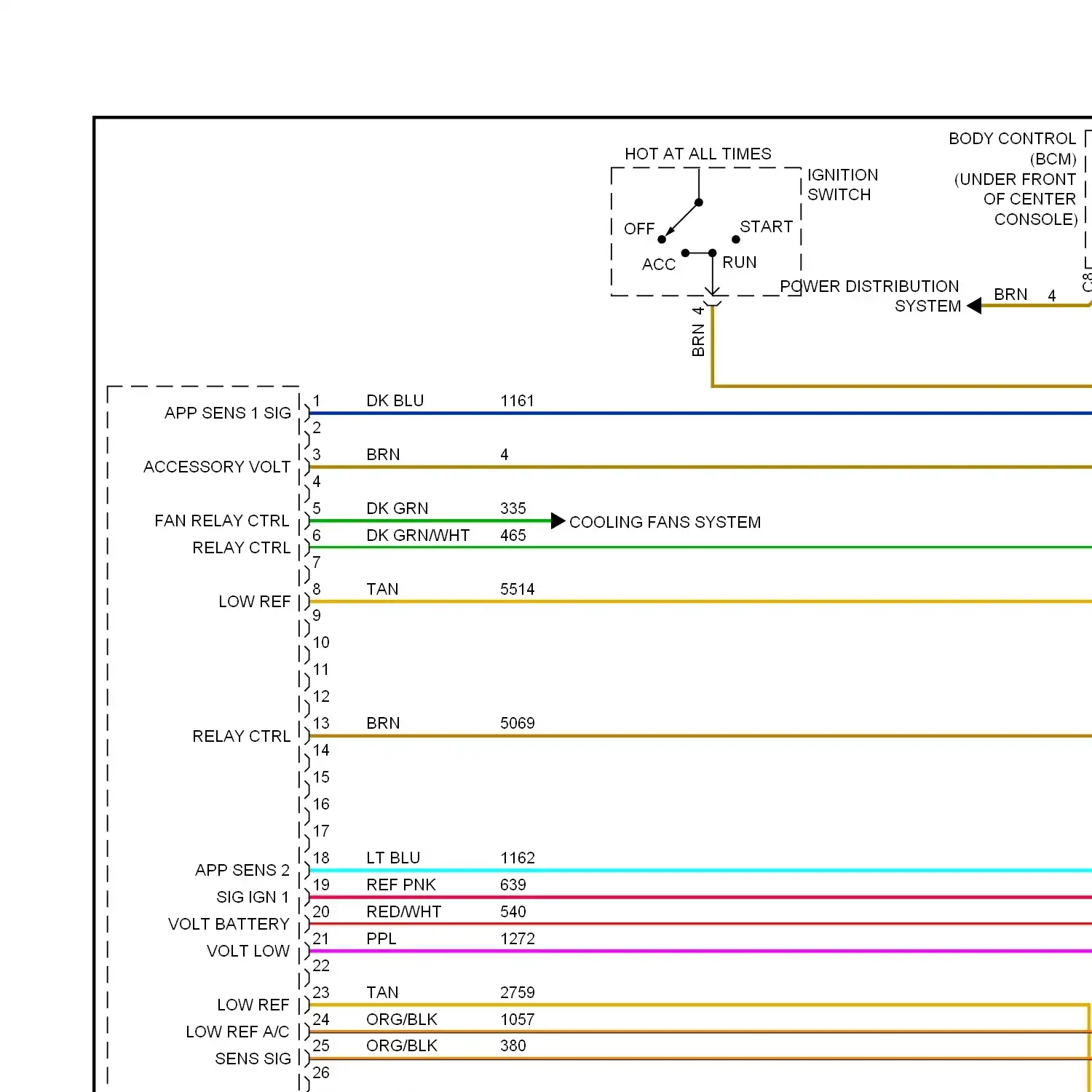Viewport: 1092px width, 1092px height.
Task: Click the arrow pointing to POWER DISTRIBUTION SYSTEM
Action: coord(974,306)
